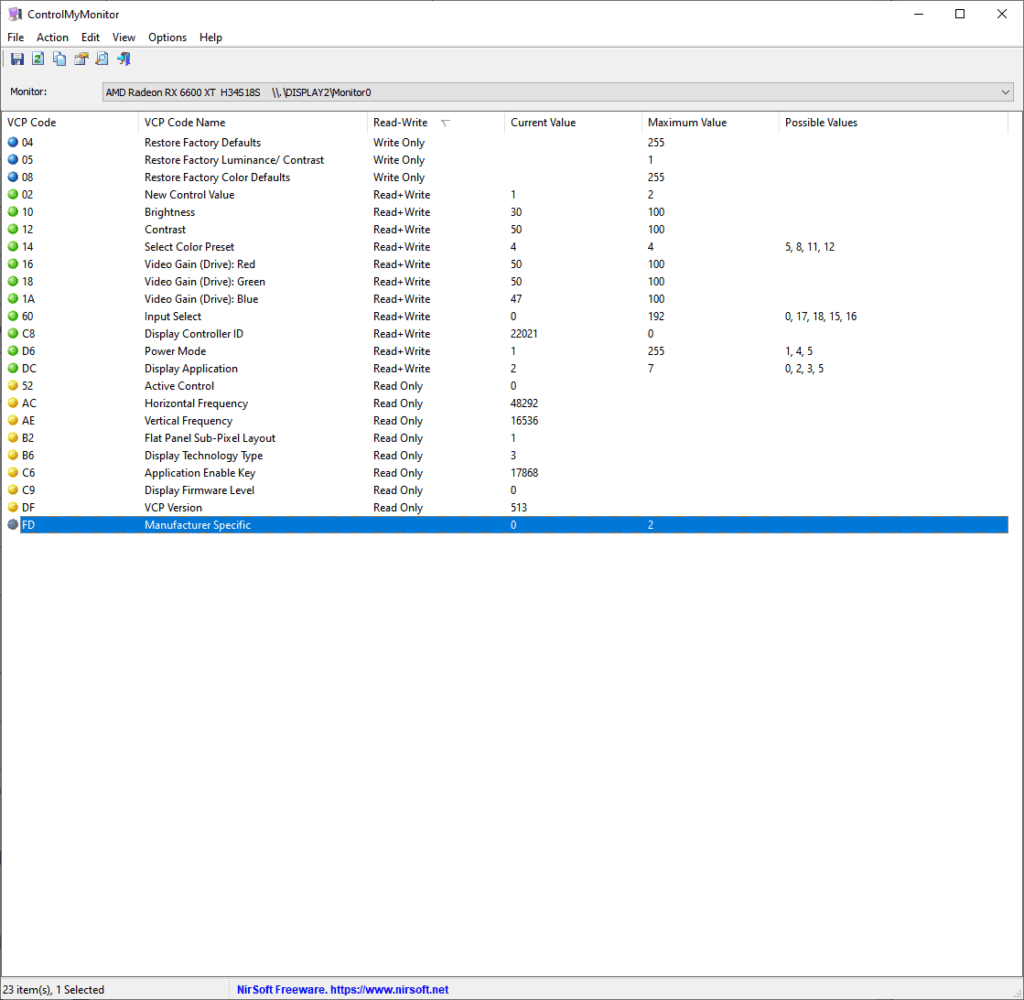Click the yellow icon beside VCP Version
1024x1000 pixels.
11,507
